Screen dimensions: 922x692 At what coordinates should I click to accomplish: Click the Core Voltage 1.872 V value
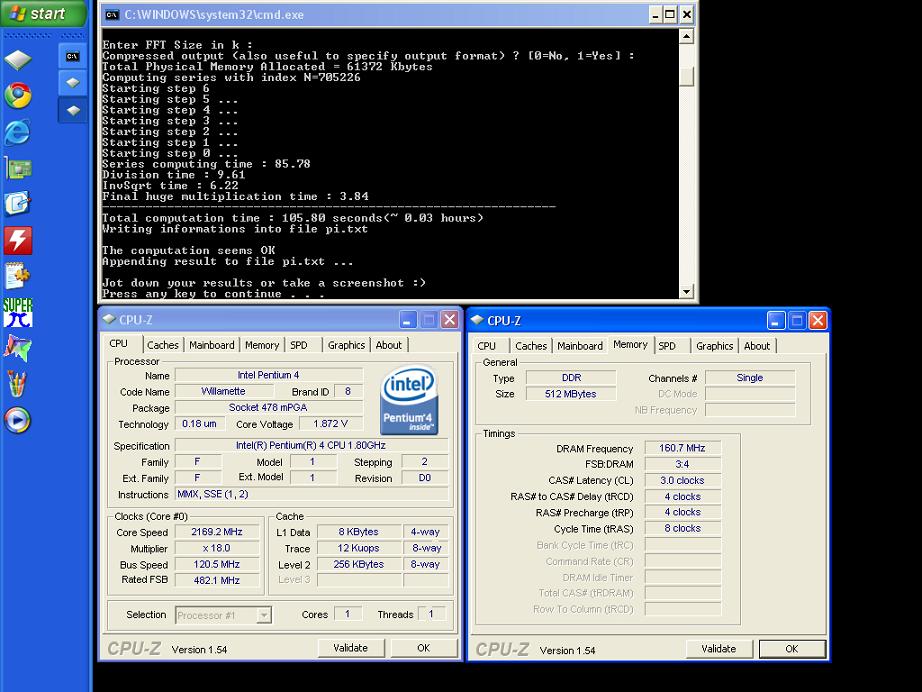pyautogui.click(x=330, y=423)
